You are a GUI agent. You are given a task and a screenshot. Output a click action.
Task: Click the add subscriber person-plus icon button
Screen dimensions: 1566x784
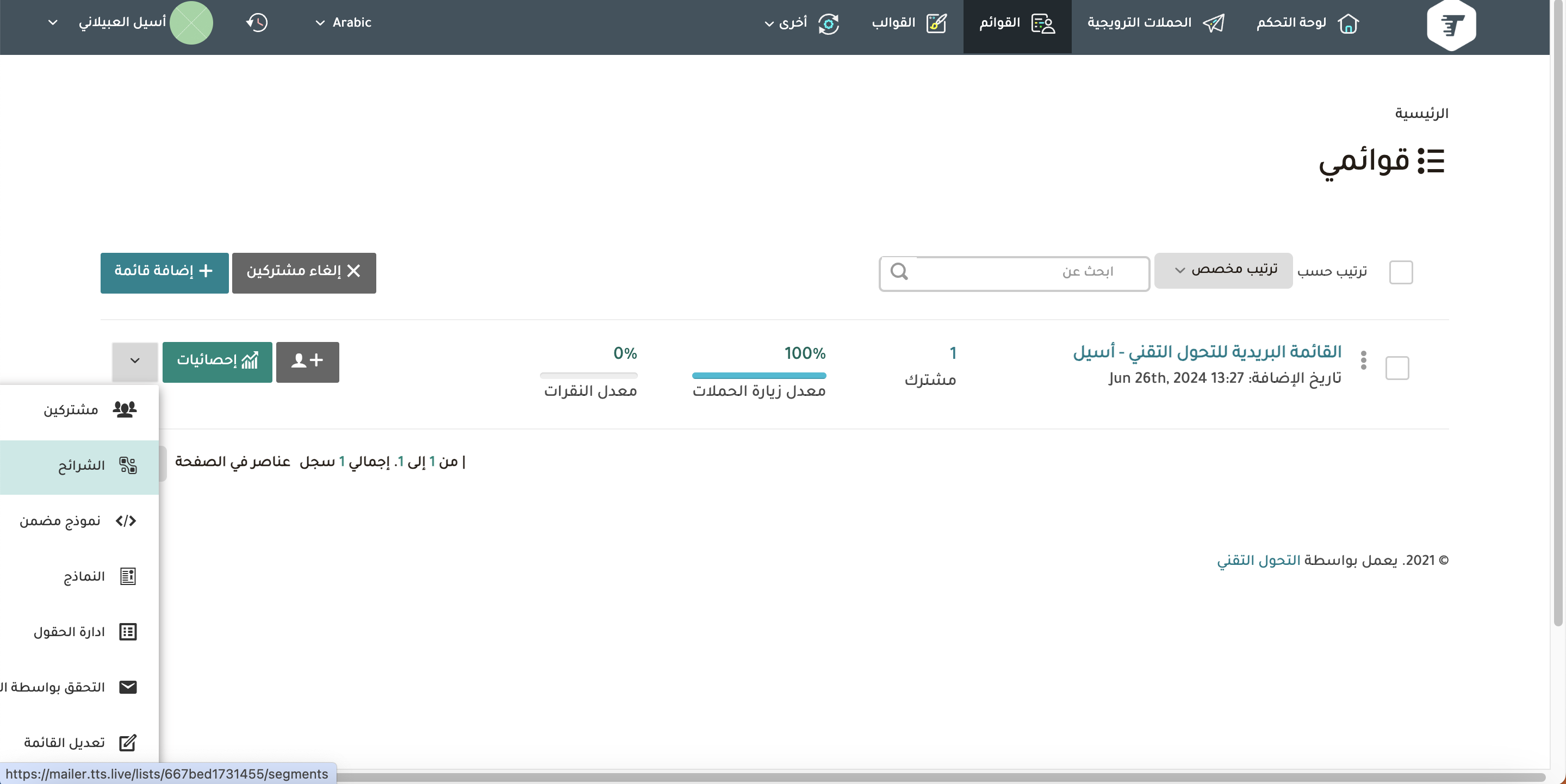pos(308,362)
